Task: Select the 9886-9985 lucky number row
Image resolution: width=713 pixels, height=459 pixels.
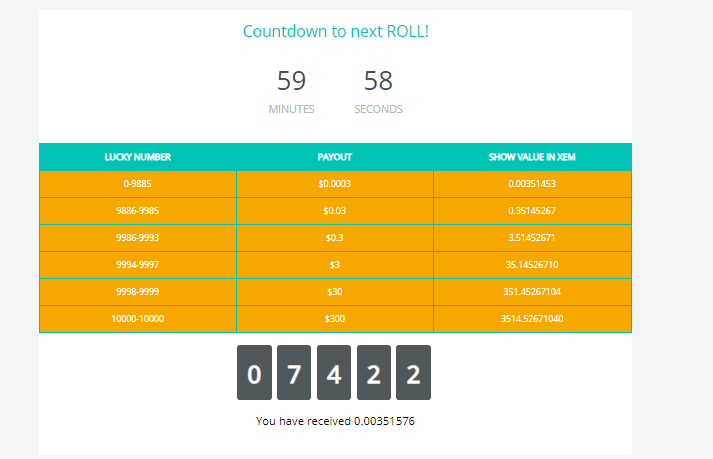Action: [x=137, y=211]
